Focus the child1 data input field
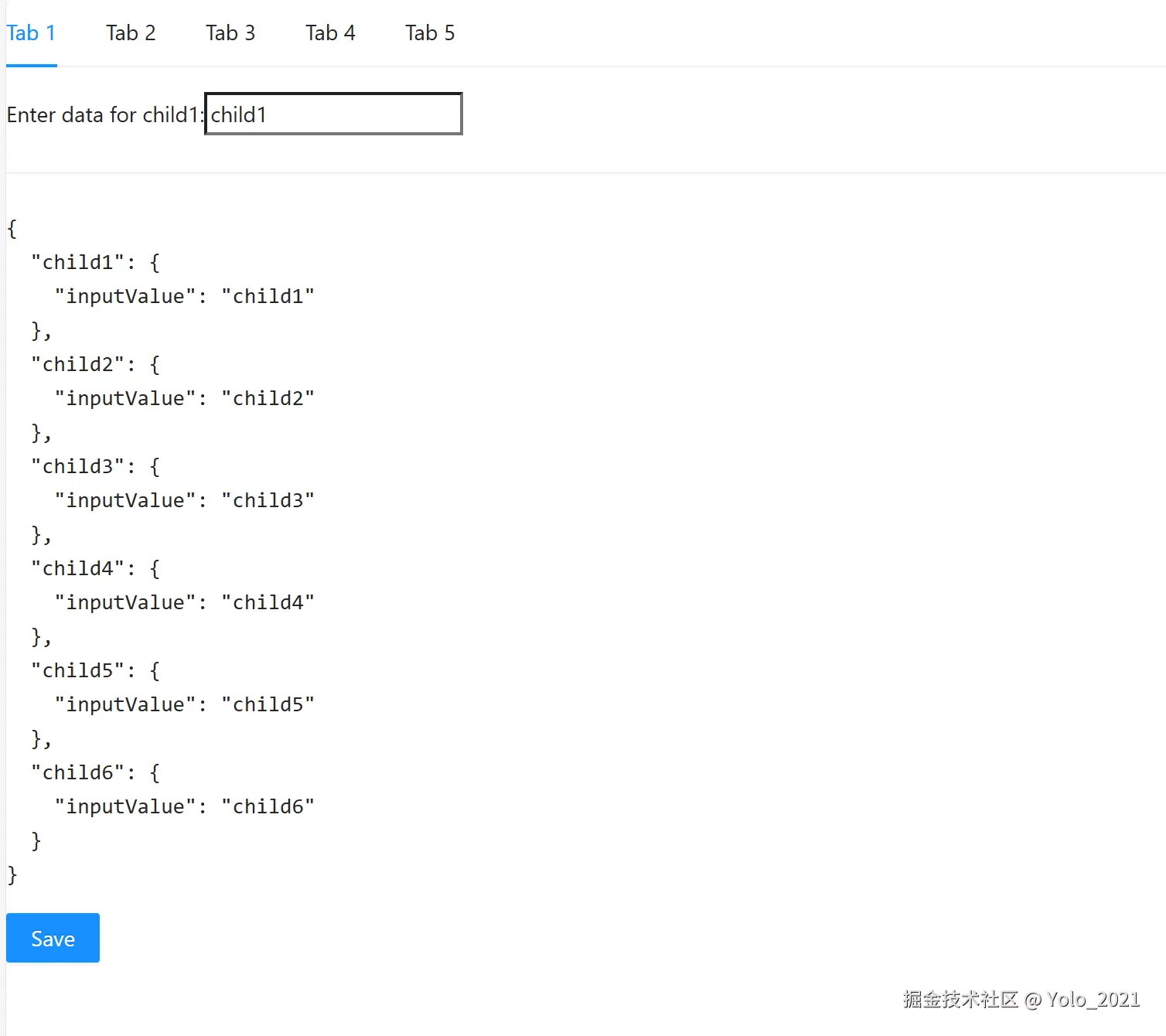This screenshot has height=1036, width=1166. click(x=333, y=114)
